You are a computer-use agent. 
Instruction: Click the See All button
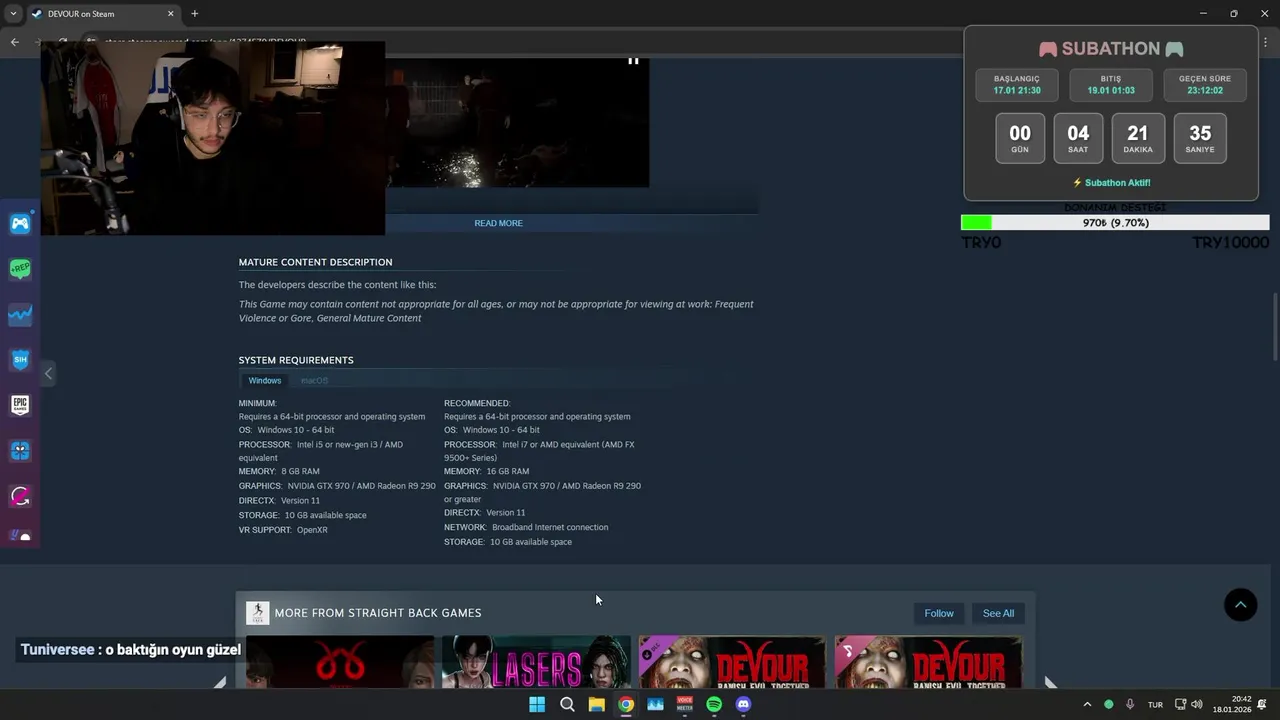[998, 613]
